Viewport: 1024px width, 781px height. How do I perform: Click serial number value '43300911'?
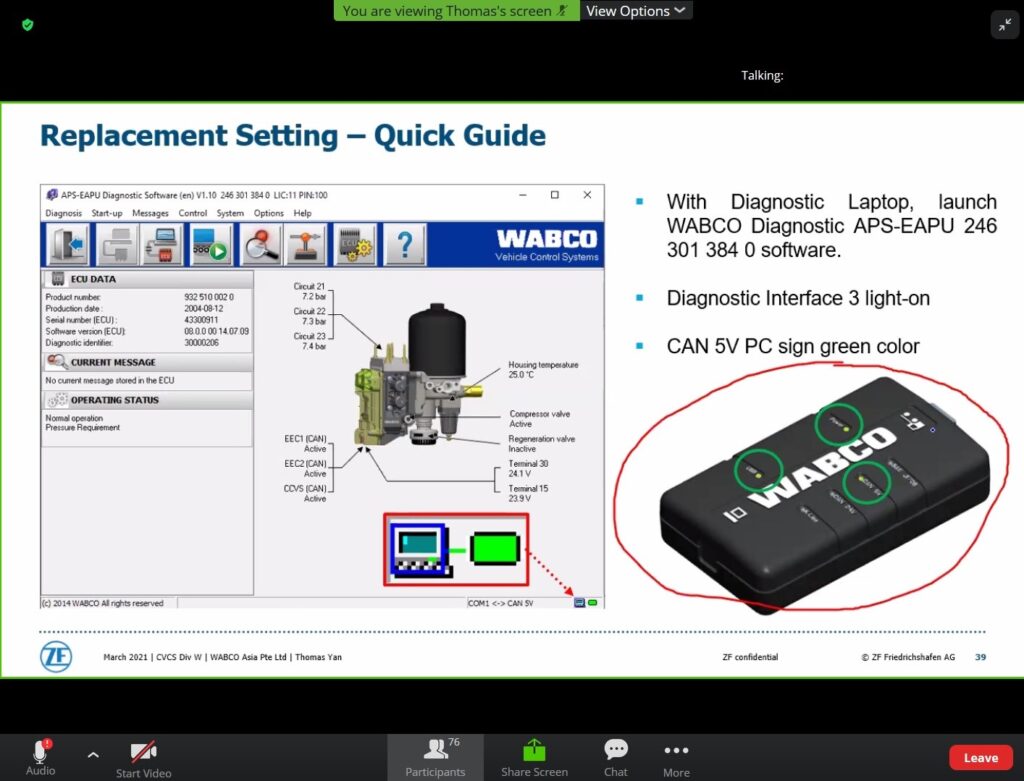coord(201,320)
